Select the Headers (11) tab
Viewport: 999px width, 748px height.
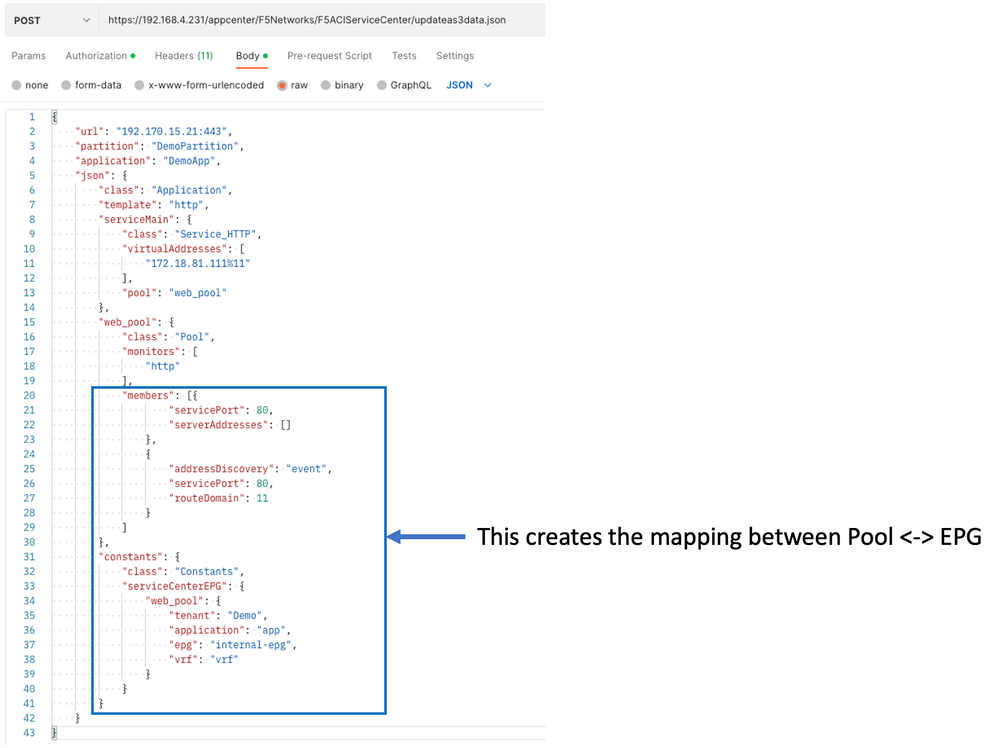click(183, 56)
